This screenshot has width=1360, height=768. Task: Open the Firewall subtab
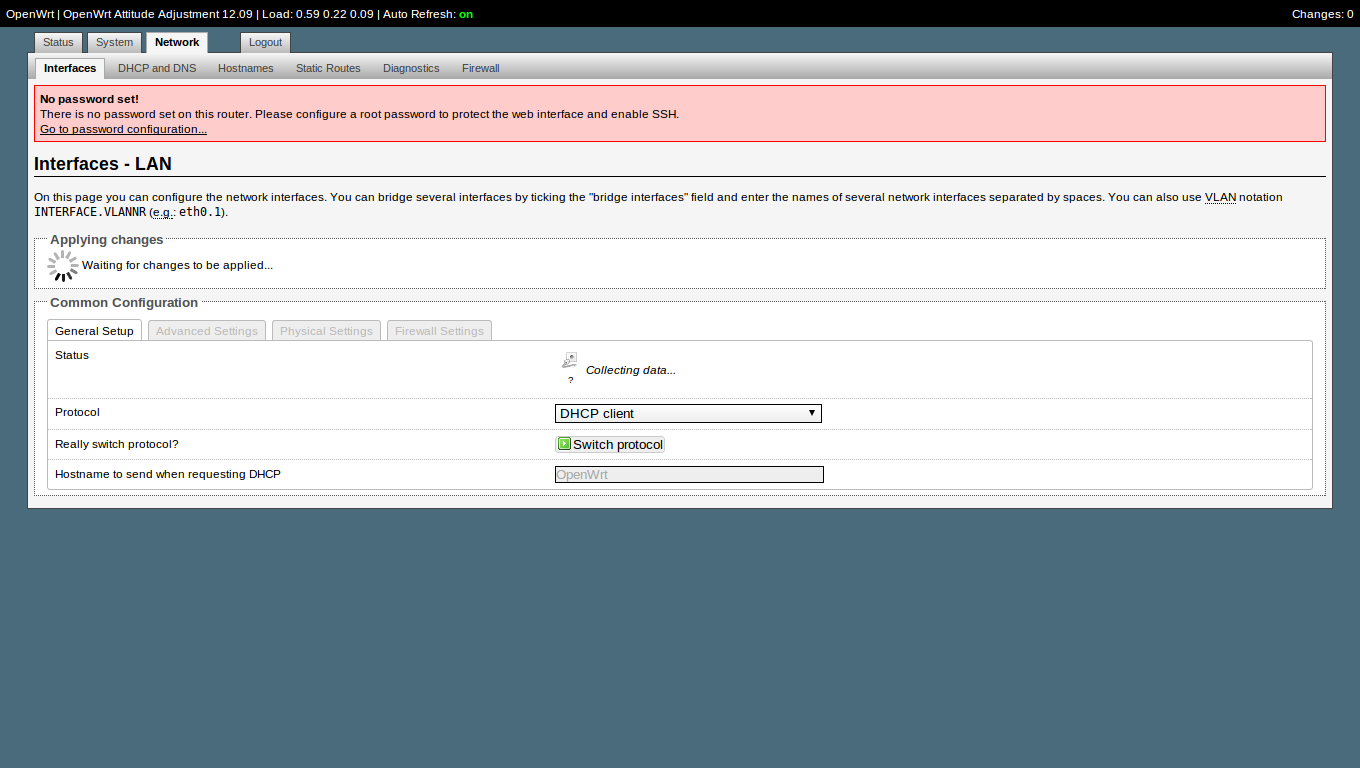click(x=481, y=68)
